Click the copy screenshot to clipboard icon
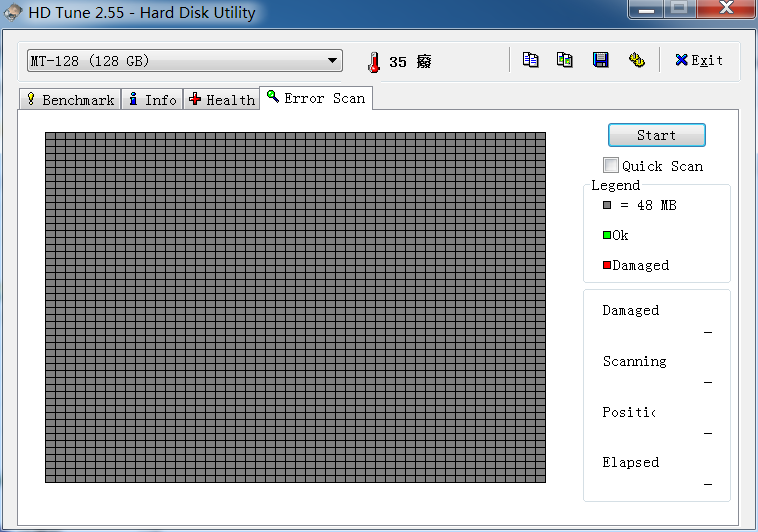This screenshot has width=758, height=532. pyautogui.click(x=565, y=60)
